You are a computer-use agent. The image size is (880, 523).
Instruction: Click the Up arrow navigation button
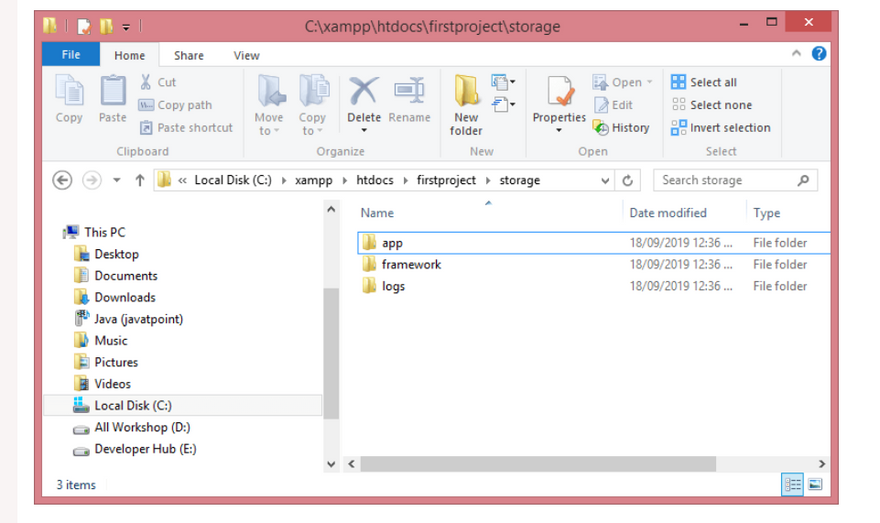(139, 181)
